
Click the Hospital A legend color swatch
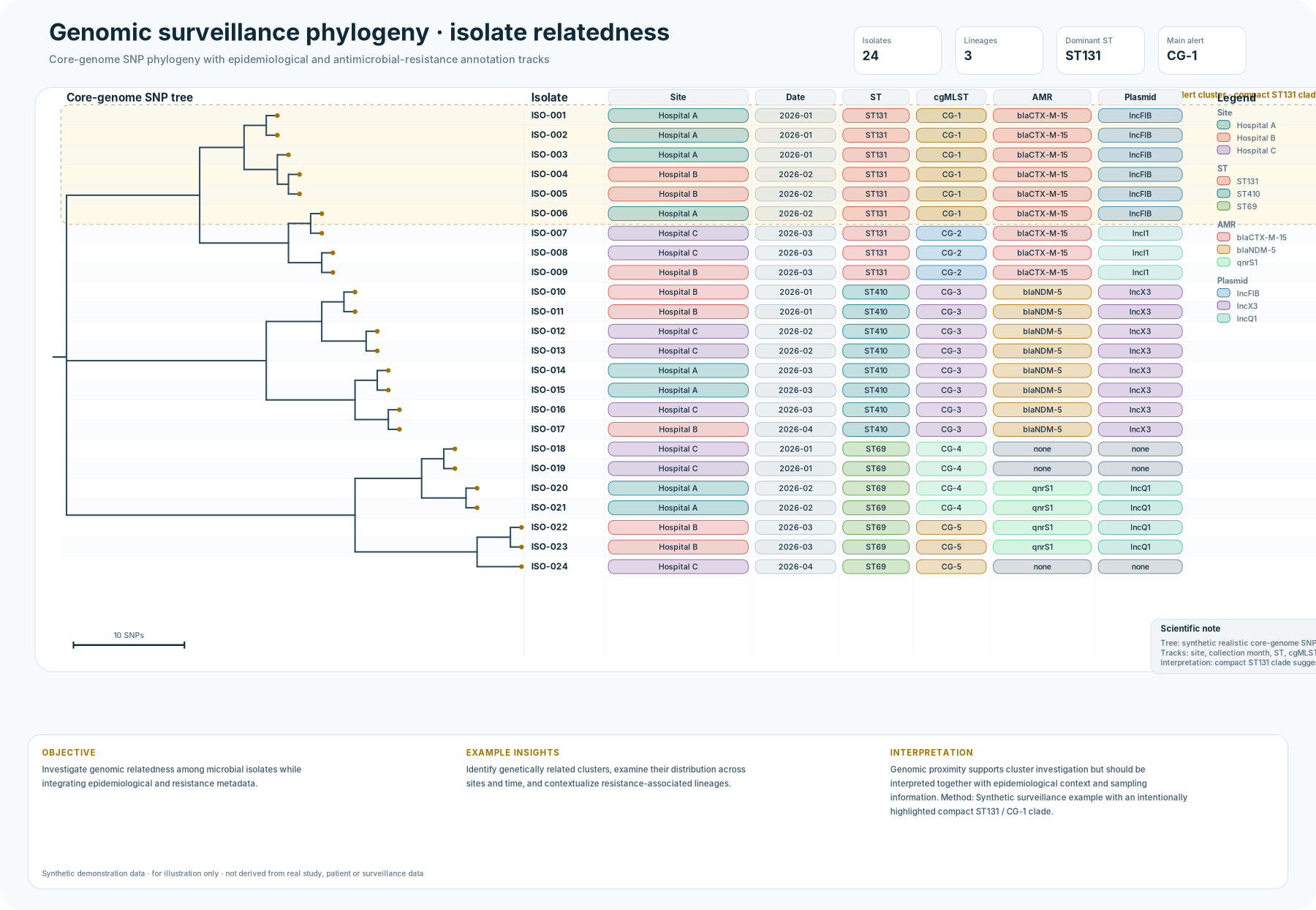(x=1223, y=125)
